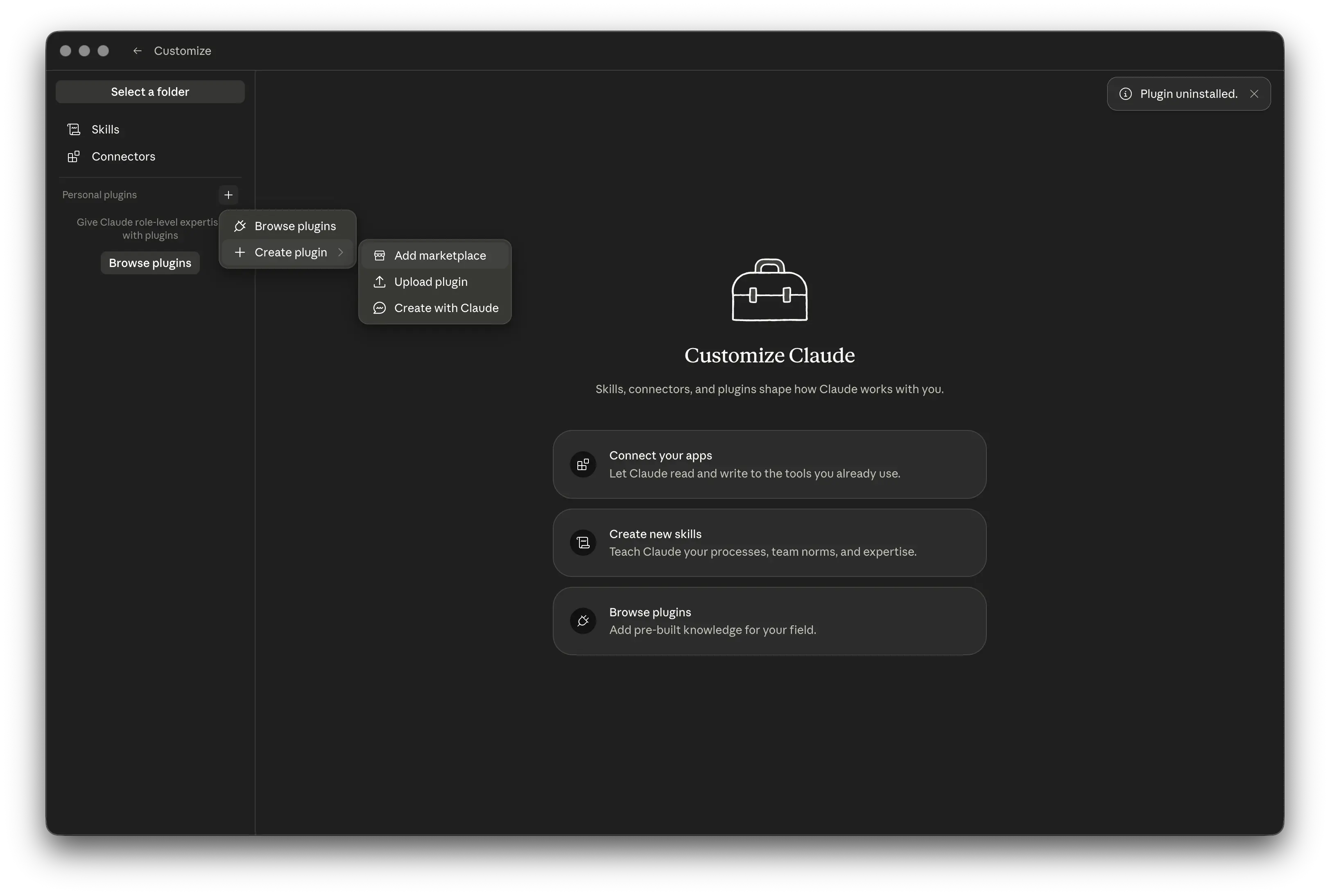Click the red close window traffic light

66,51
